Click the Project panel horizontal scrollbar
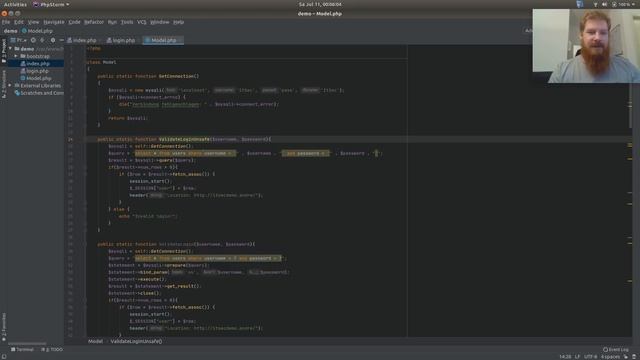 pyautogui.click(x=27, y=344)
